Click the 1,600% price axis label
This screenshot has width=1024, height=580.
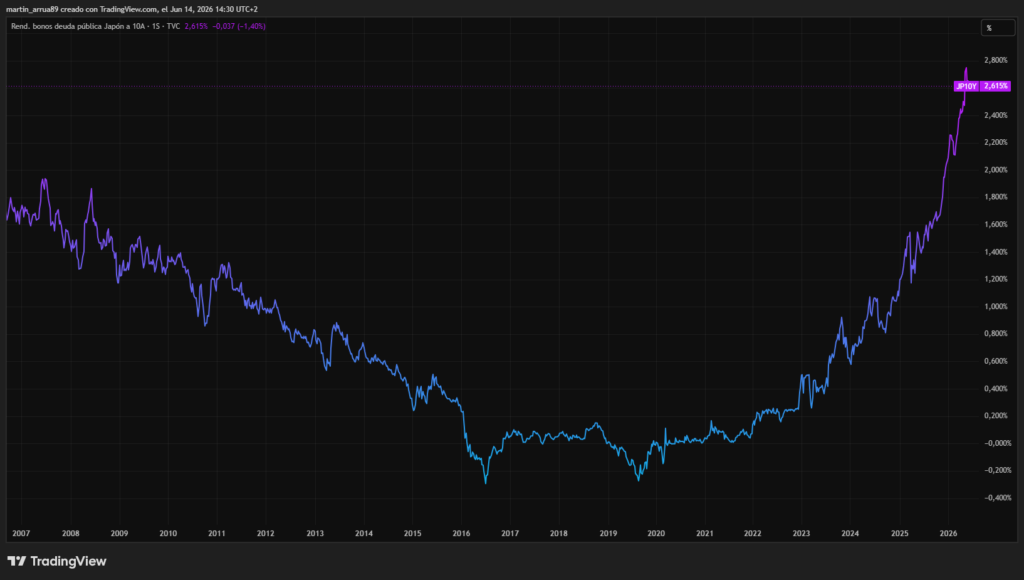coord(996,225)
